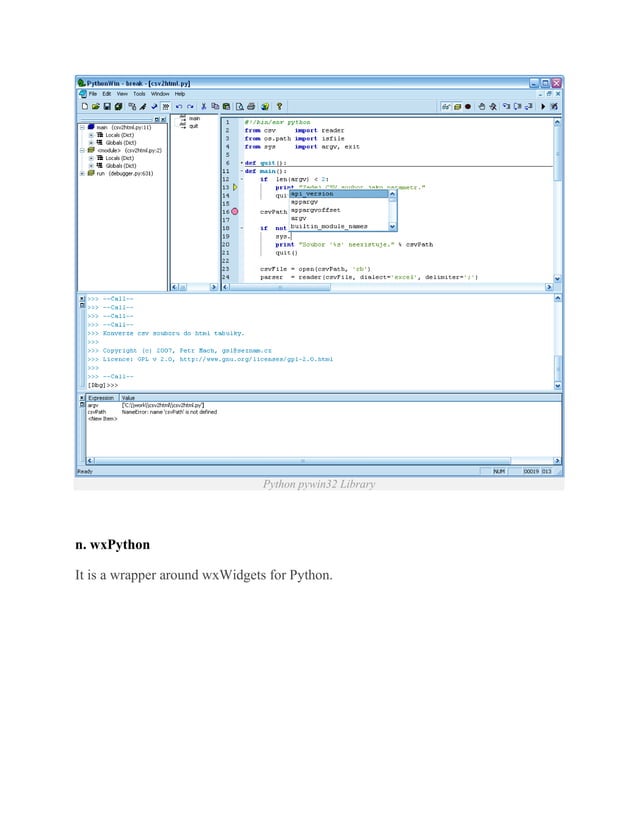Select the main entry in the function browser
Image resolution: width=638 pixels, height=826 pixels.
(x=194, y=119)
